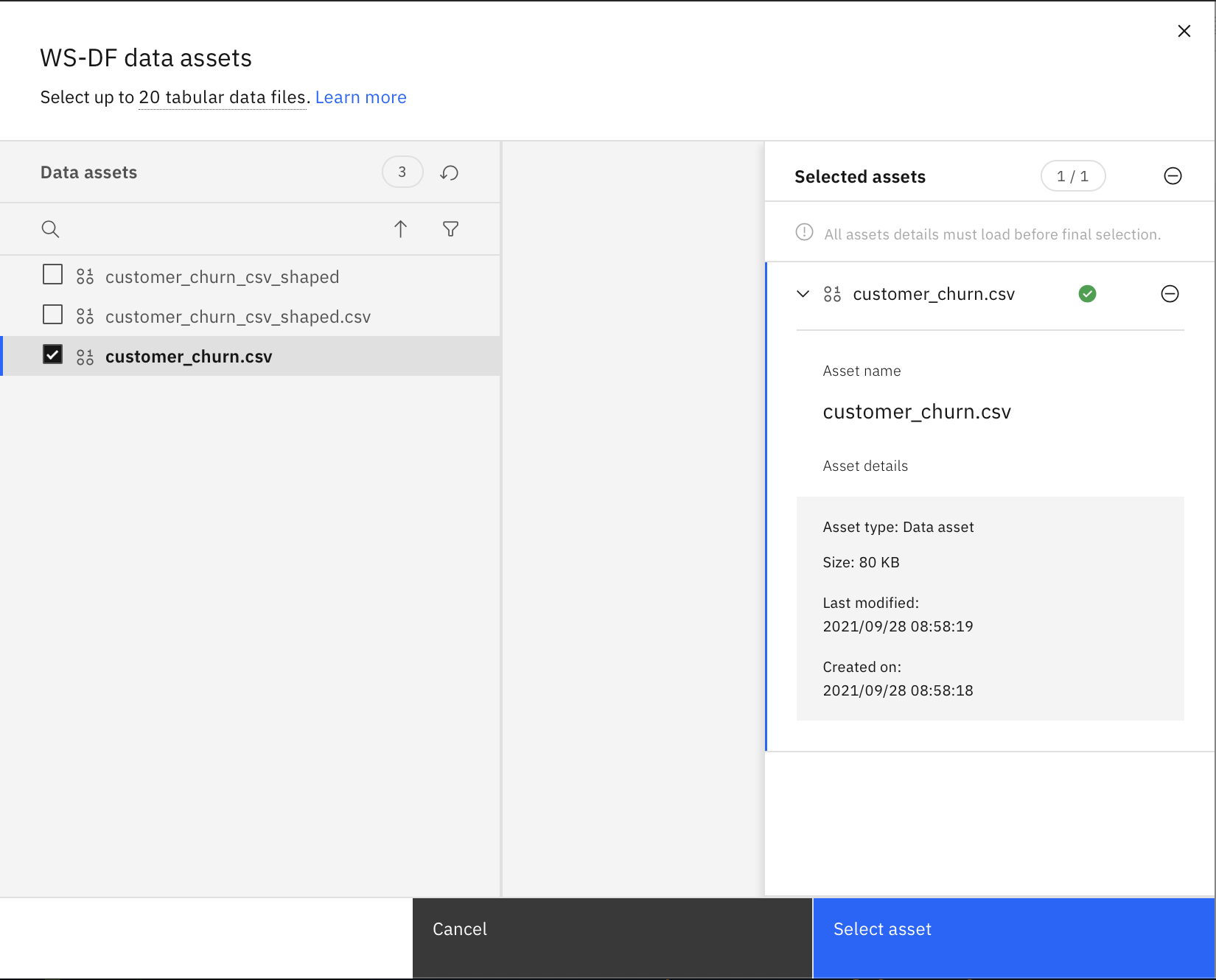Click inside the asset search field
Image resolution: width=1216 pixels, height=980 pixels.
184,228
